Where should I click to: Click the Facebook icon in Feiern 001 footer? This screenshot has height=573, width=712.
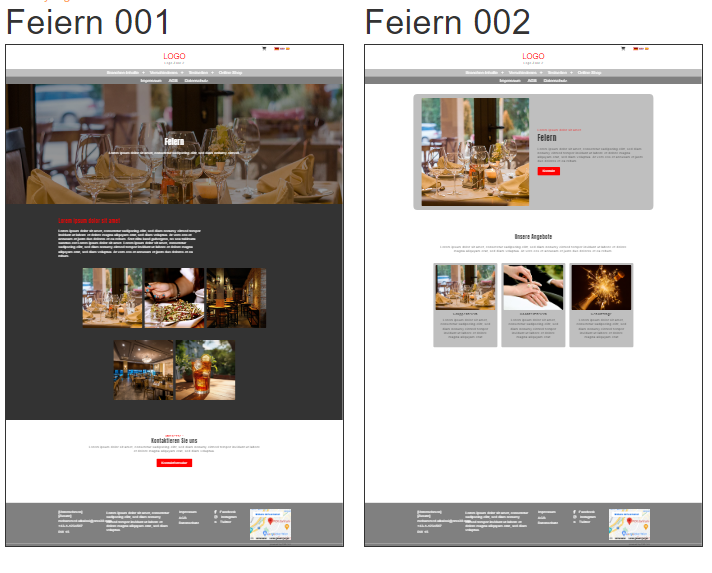216,512
